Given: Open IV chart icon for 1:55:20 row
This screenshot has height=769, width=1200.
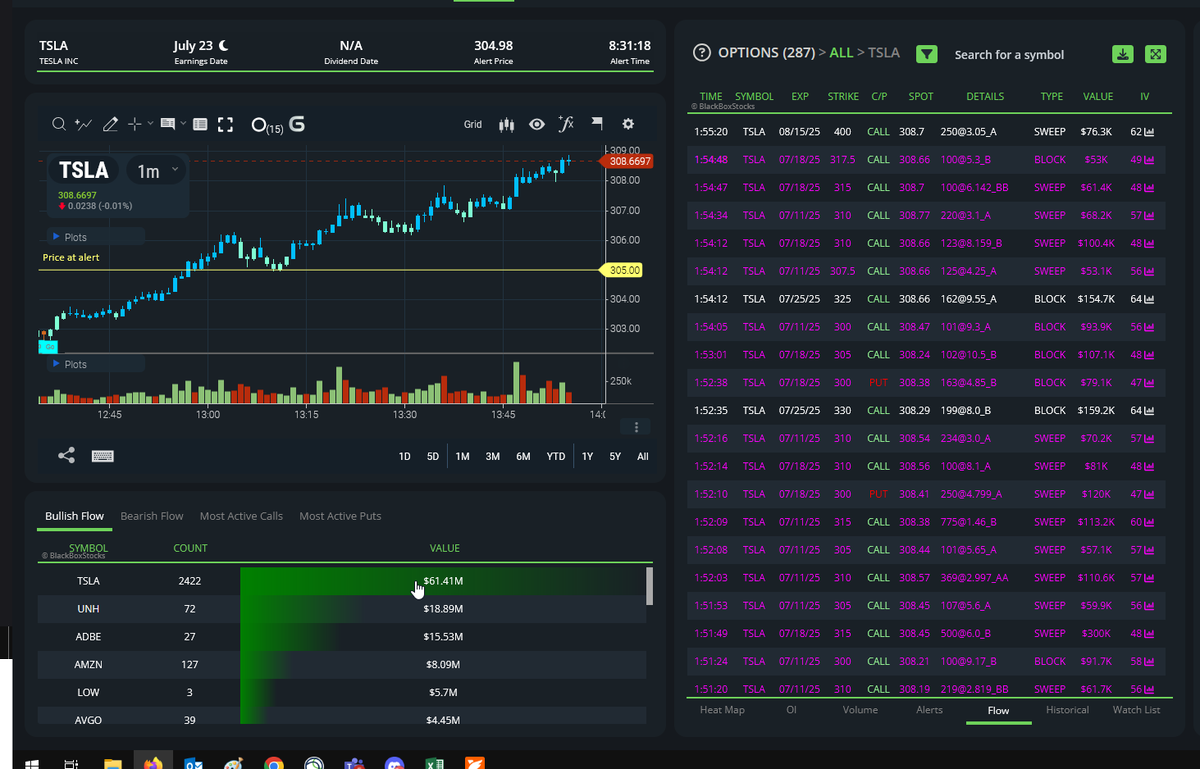Looking at the screenshot, I should pyautogui.click(x=1149, y=132).
